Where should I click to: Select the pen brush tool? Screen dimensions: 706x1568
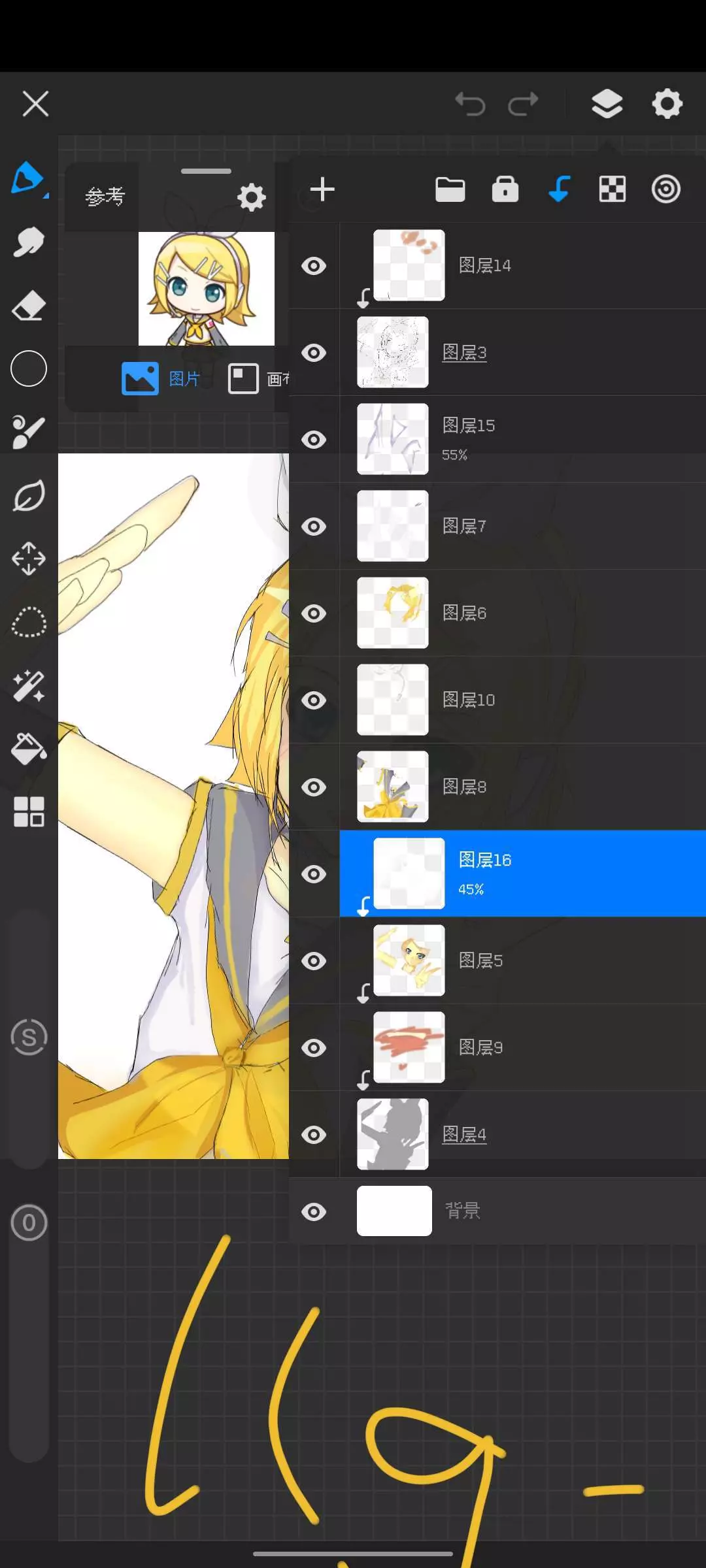coord(27,178)
